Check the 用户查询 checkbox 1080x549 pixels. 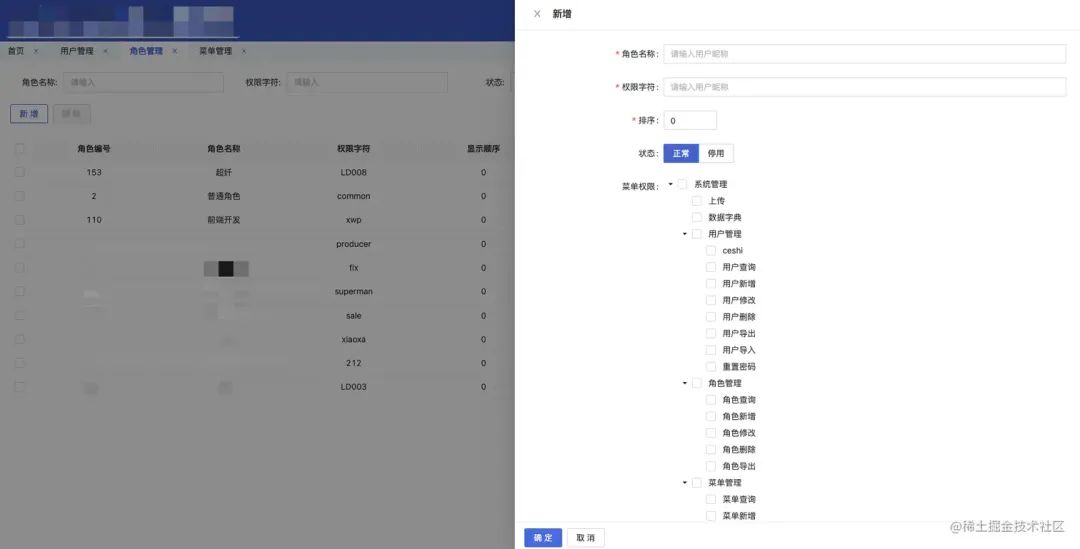(x=711, y=267)
